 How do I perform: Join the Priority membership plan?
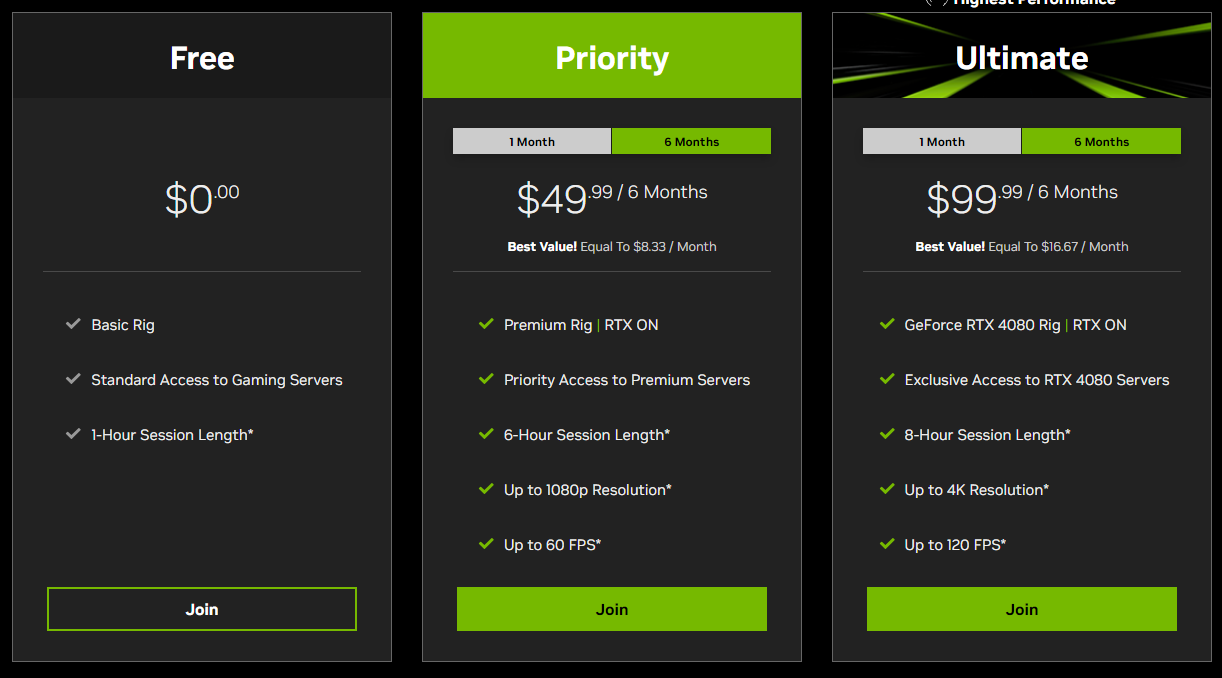click(612, 609)
